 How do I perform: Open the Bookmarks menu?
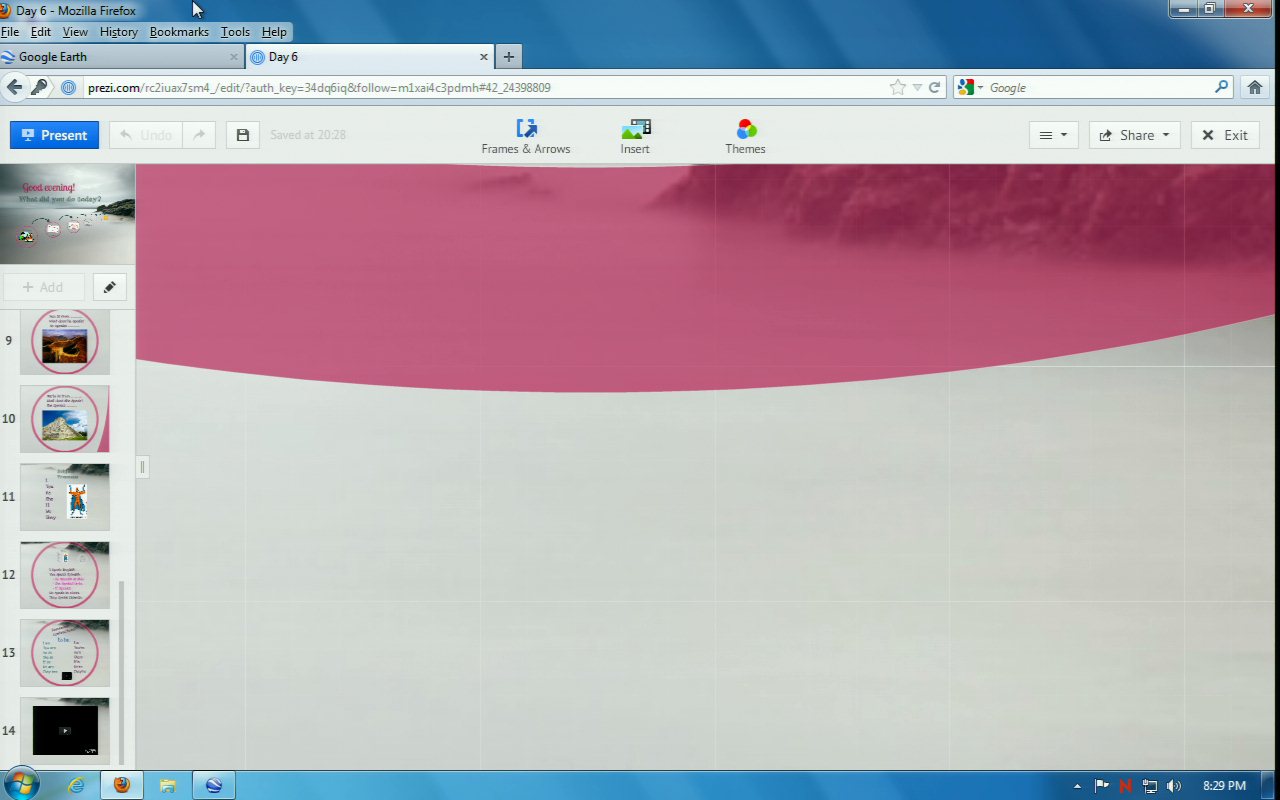click(x=179, y=32)
